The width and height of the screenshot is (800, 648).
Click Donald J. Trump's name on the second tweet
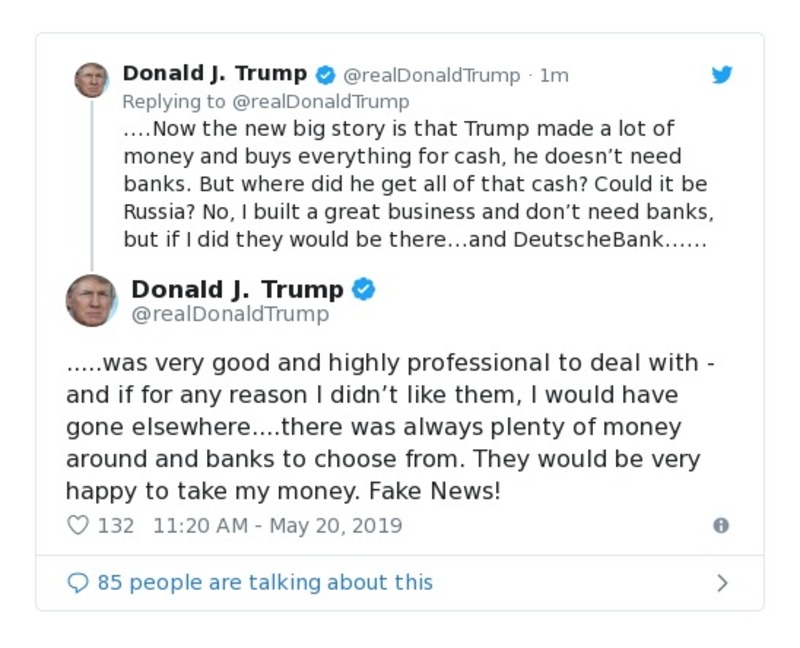coord(240,289)
